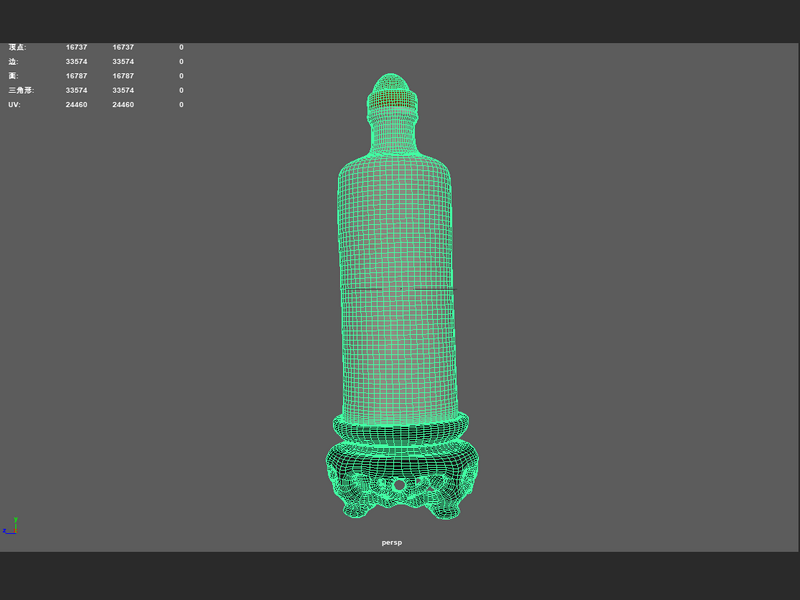Select the 0 value in UV row
Image resolution: width=800 pixels, height=600 pixels.
pyautogui.click(x=181, y=105)
